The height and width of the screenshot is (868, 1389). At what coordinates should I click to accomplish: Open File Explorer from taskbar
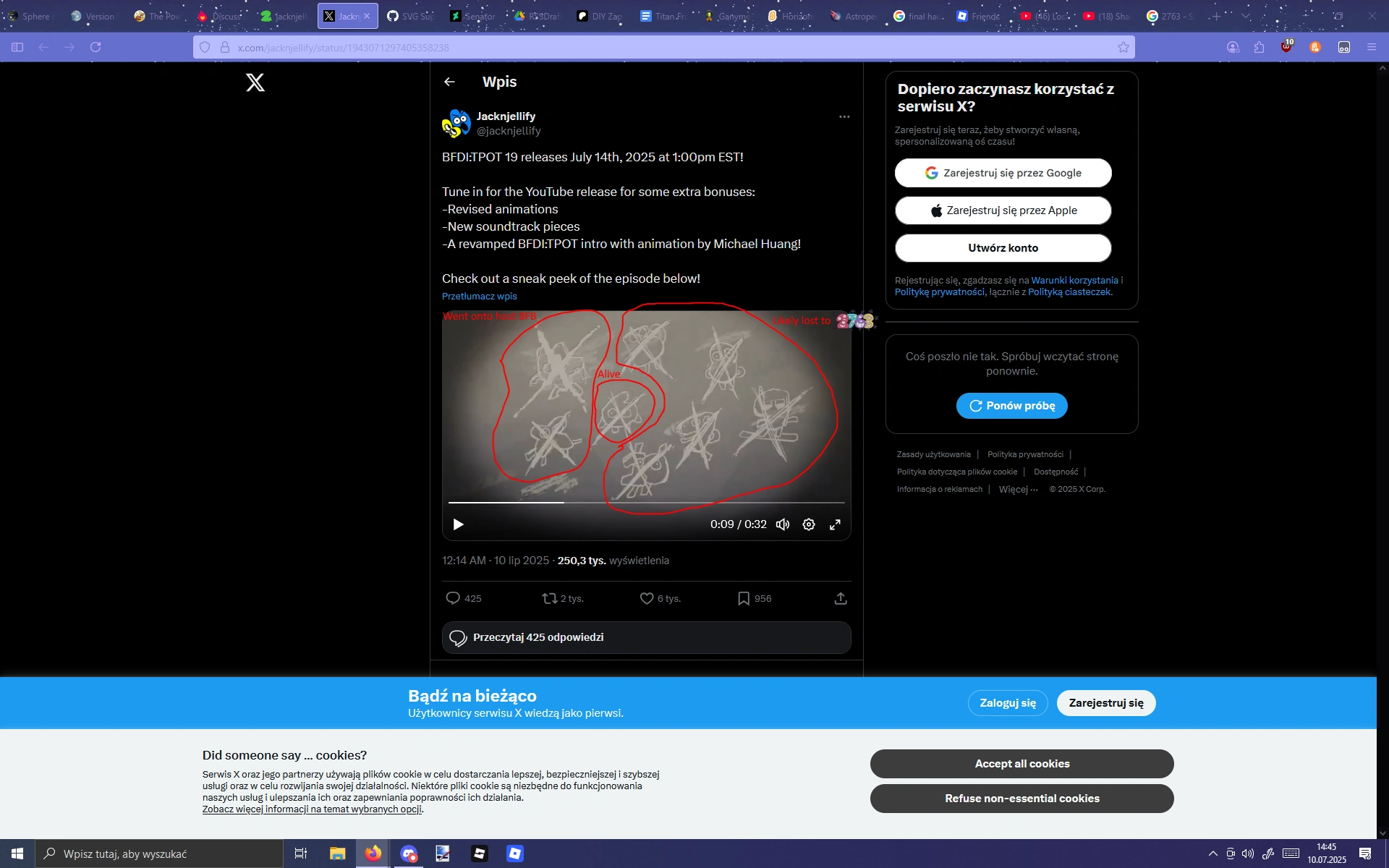pos(337,854)
